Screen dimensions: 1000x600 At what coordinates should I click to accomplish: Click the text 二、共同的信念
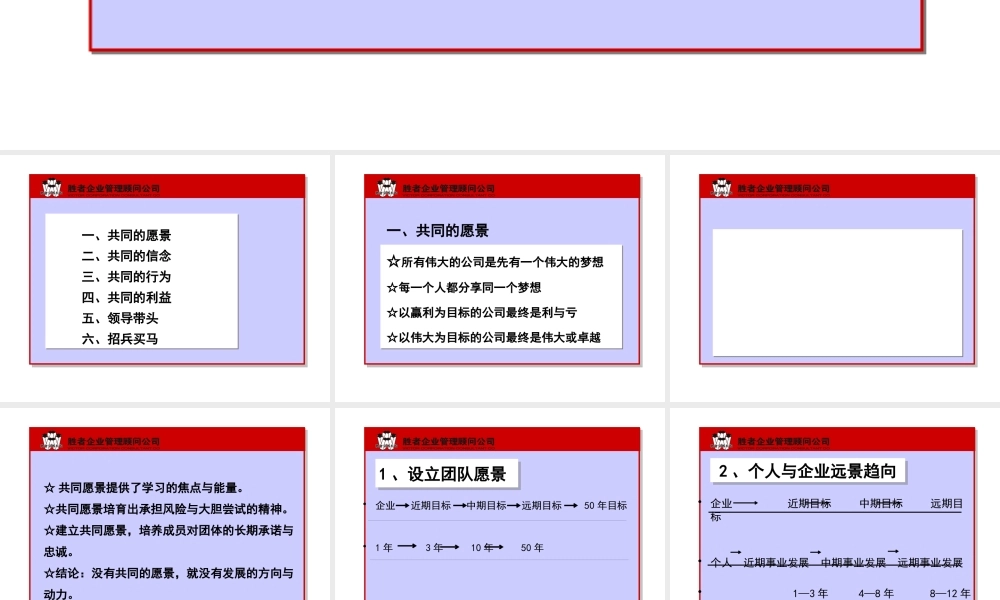(x=126, y=256)
